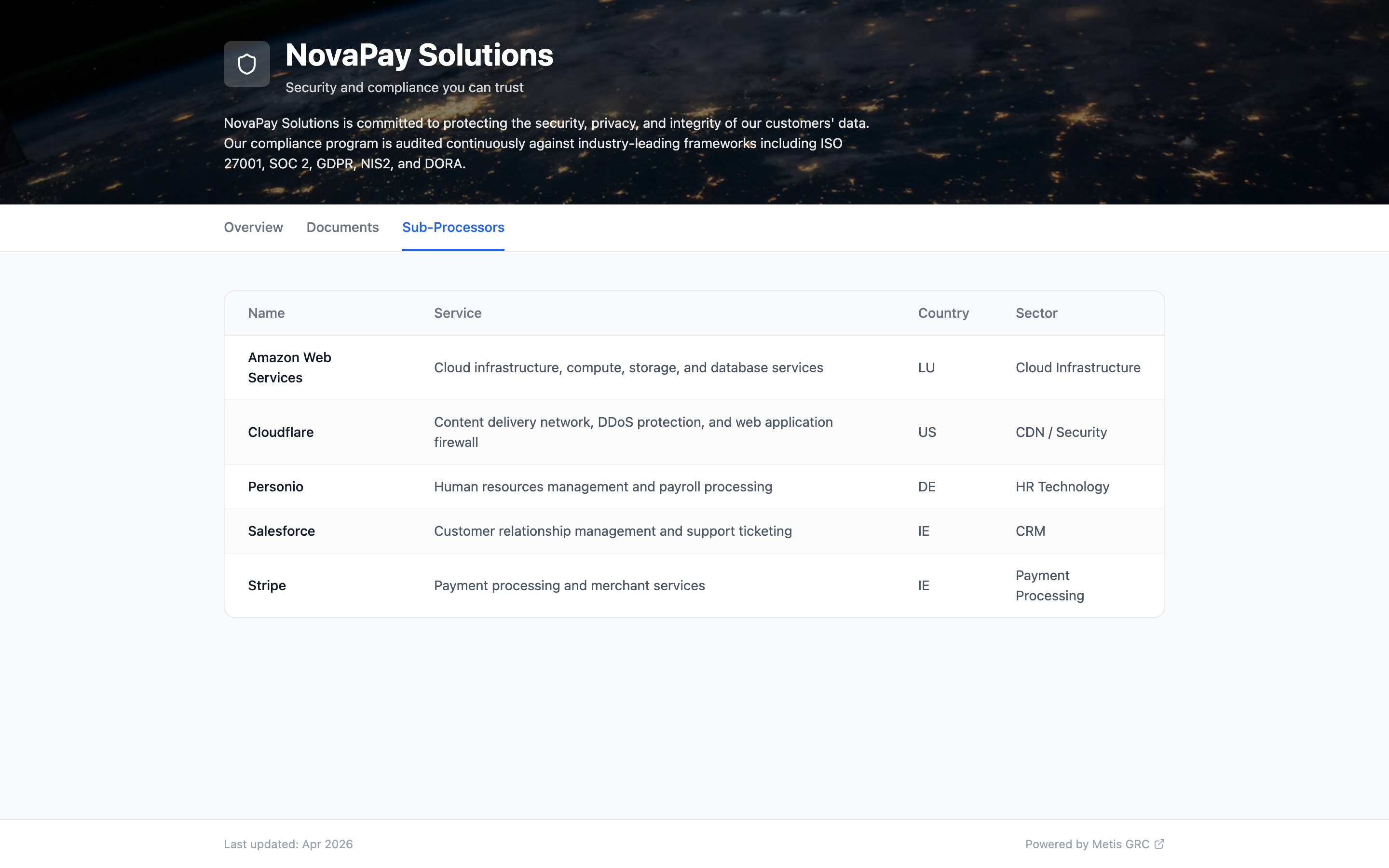
Task: Click the Last updated Apr 2026 text
Action: click(288, 844)
